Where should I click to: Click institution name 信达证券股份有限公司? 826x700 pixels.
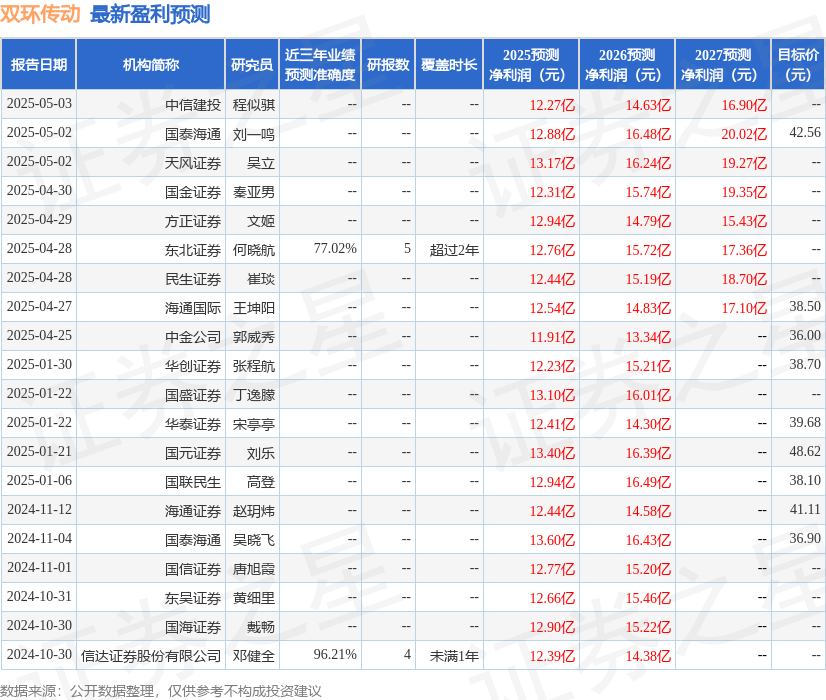pos(151,655)
